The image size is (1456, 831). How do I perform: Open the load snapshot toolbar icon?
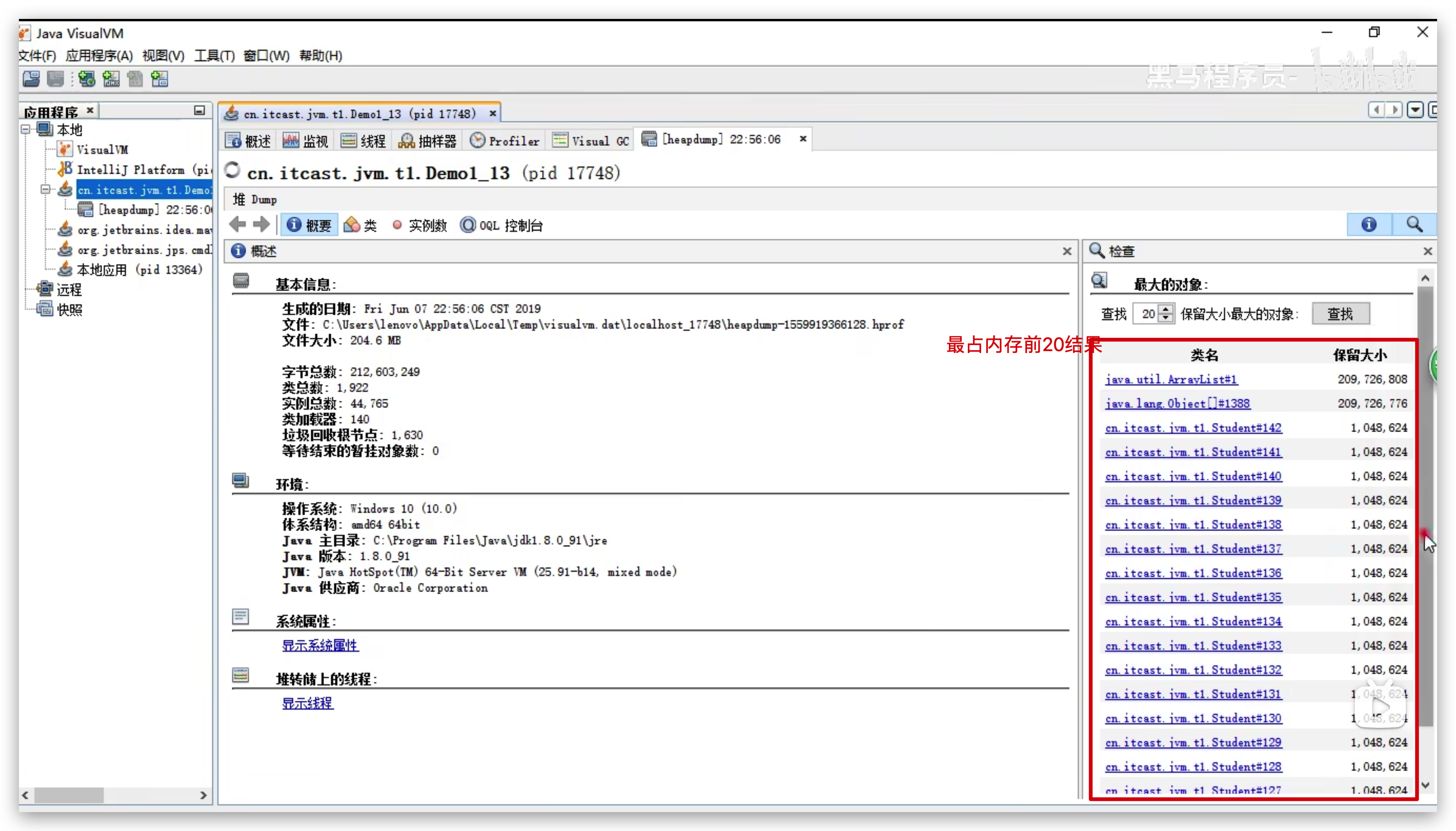[31, 79]
